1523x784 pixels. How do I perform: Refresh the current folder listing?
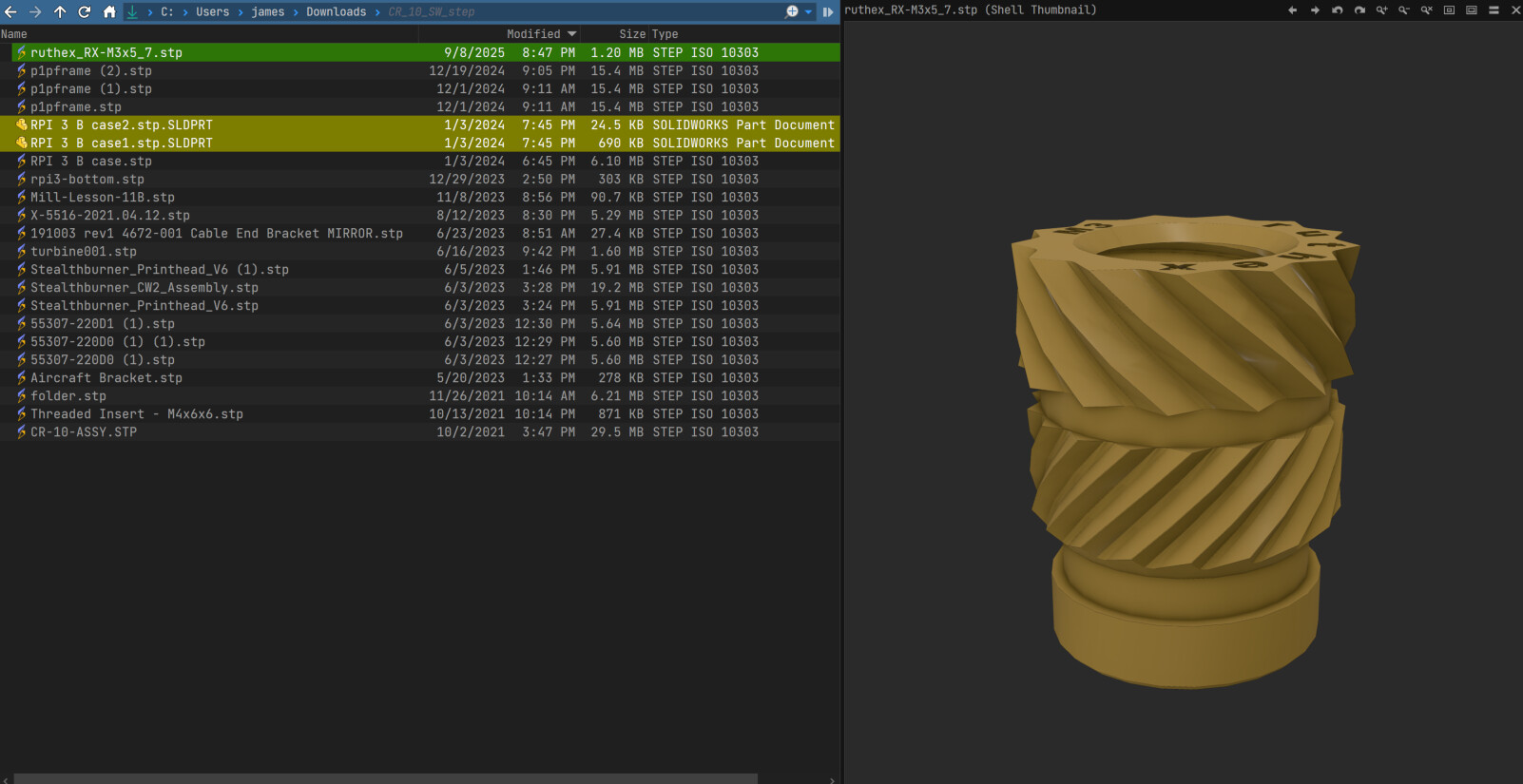click(x=85, y=11)
